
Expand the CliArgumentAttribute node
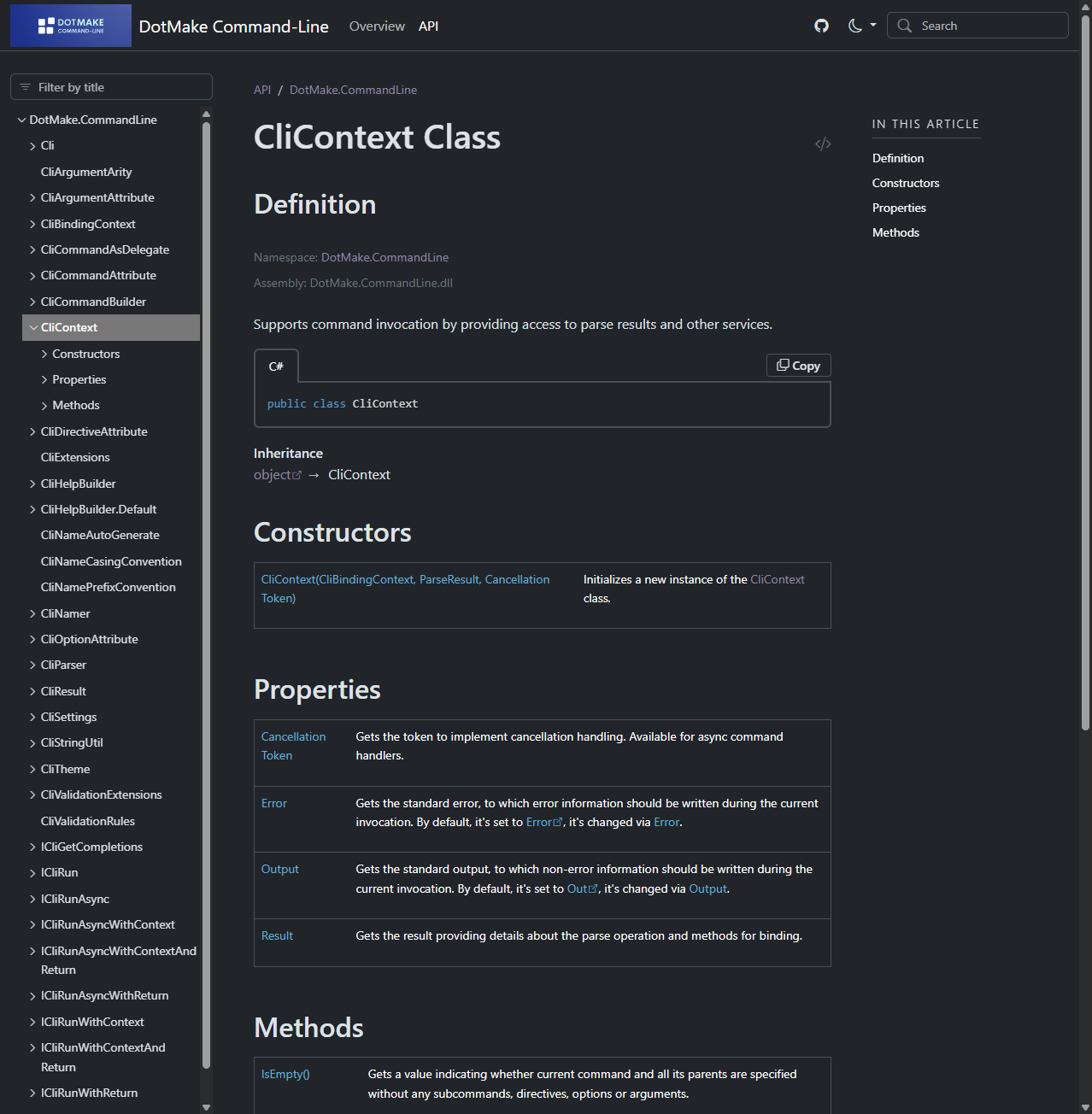tap(32, 197)
